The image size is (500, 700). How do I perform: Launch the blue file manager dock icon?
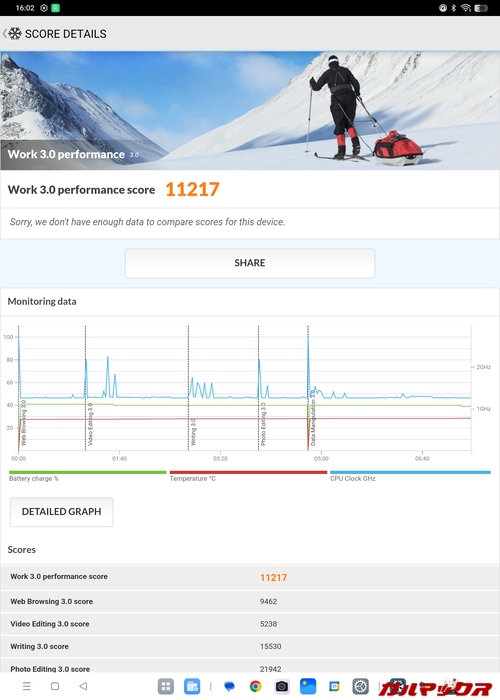[x=192, y=687]
